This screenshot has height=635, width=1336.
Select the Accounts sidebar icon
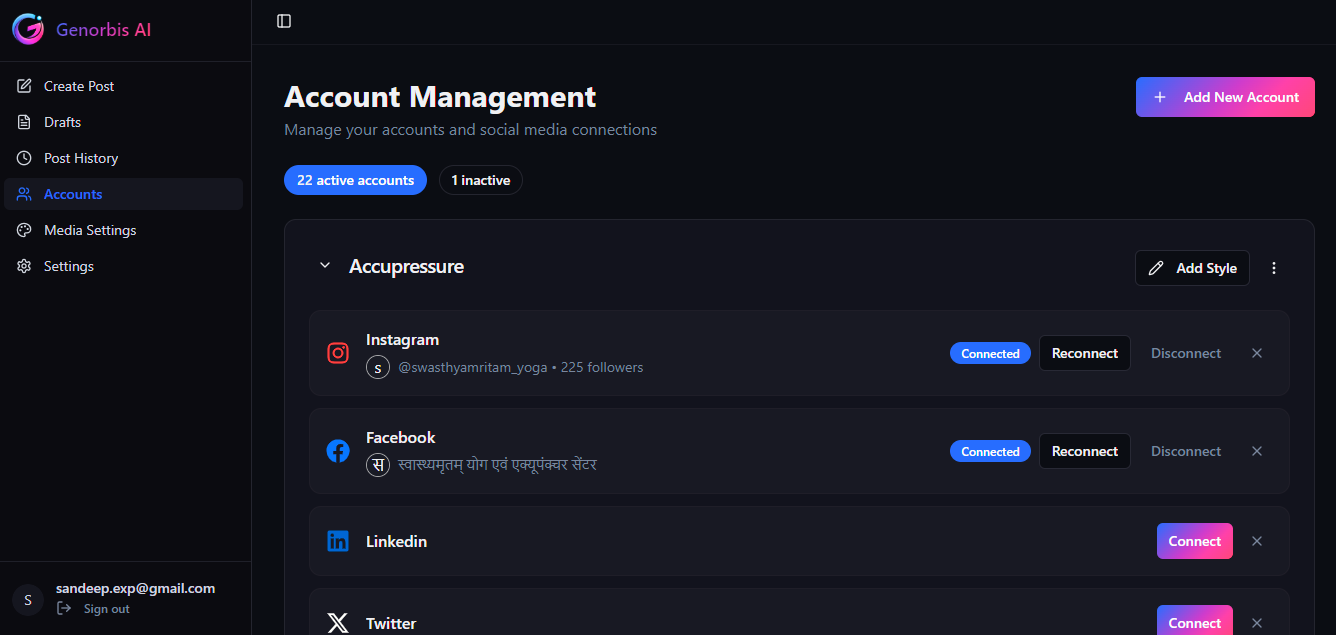coord(24,193)
